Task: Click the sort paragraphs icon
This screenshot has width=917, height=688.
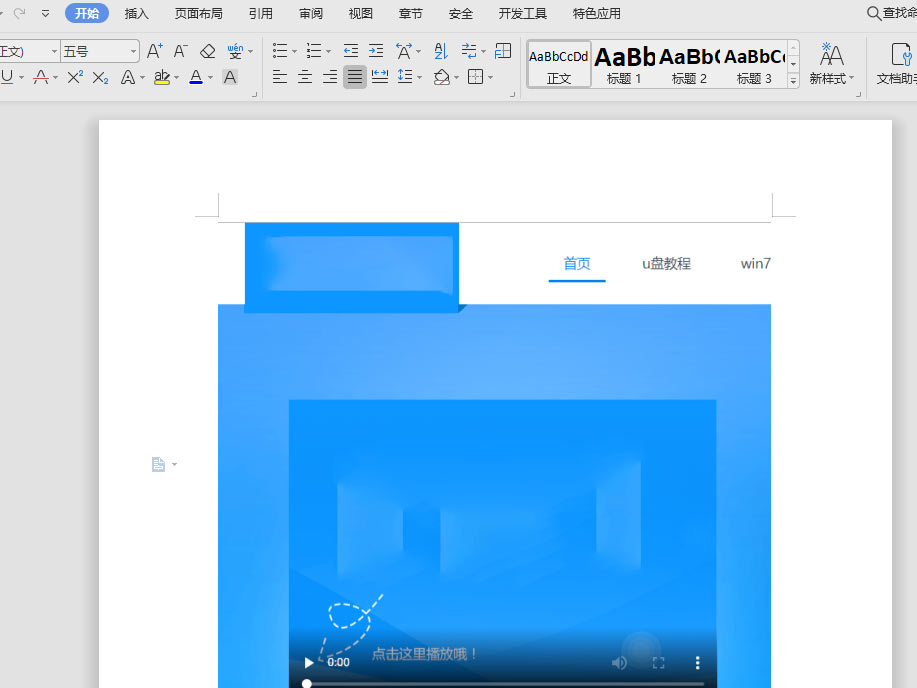Action: pos(441,50)
